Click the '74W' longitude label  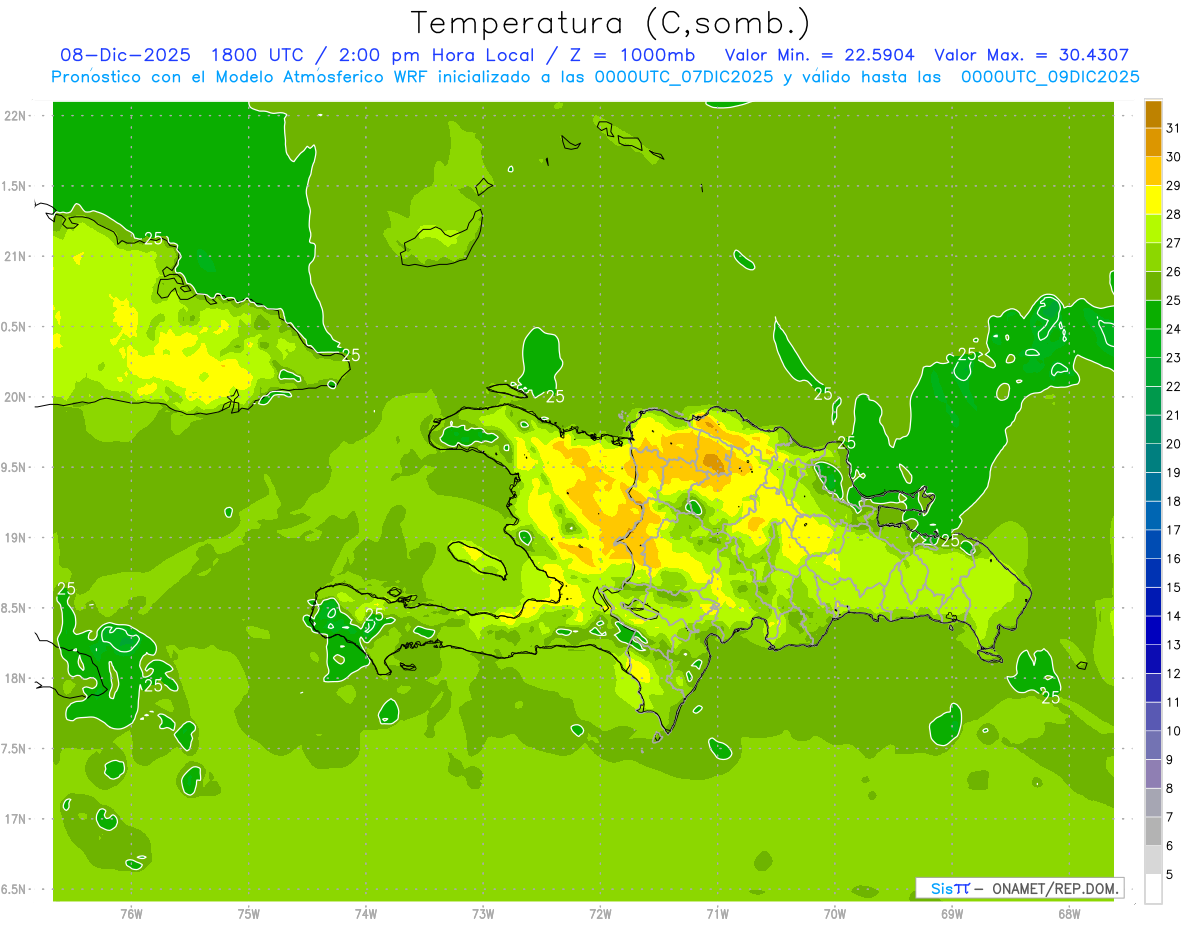pos(366,913)
